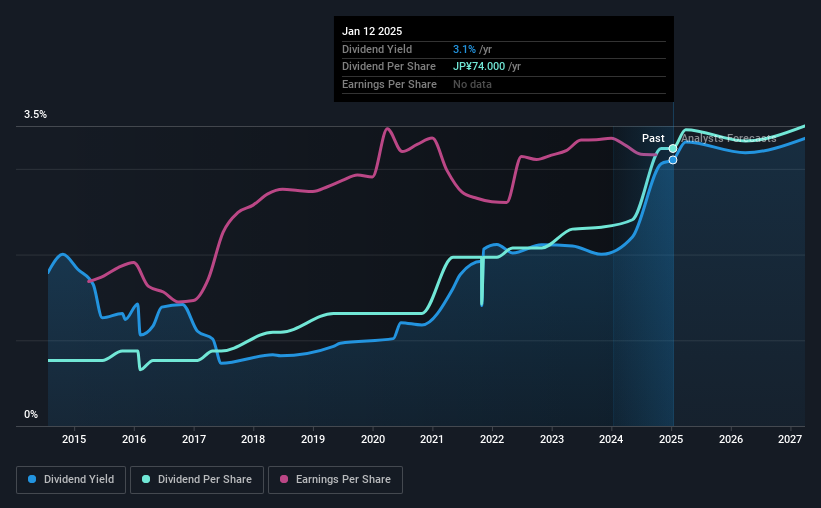Screen dimensions: 821x508
Task: Click 'Dividend Per Share' row label in tooltip
Action: (389, 67)
